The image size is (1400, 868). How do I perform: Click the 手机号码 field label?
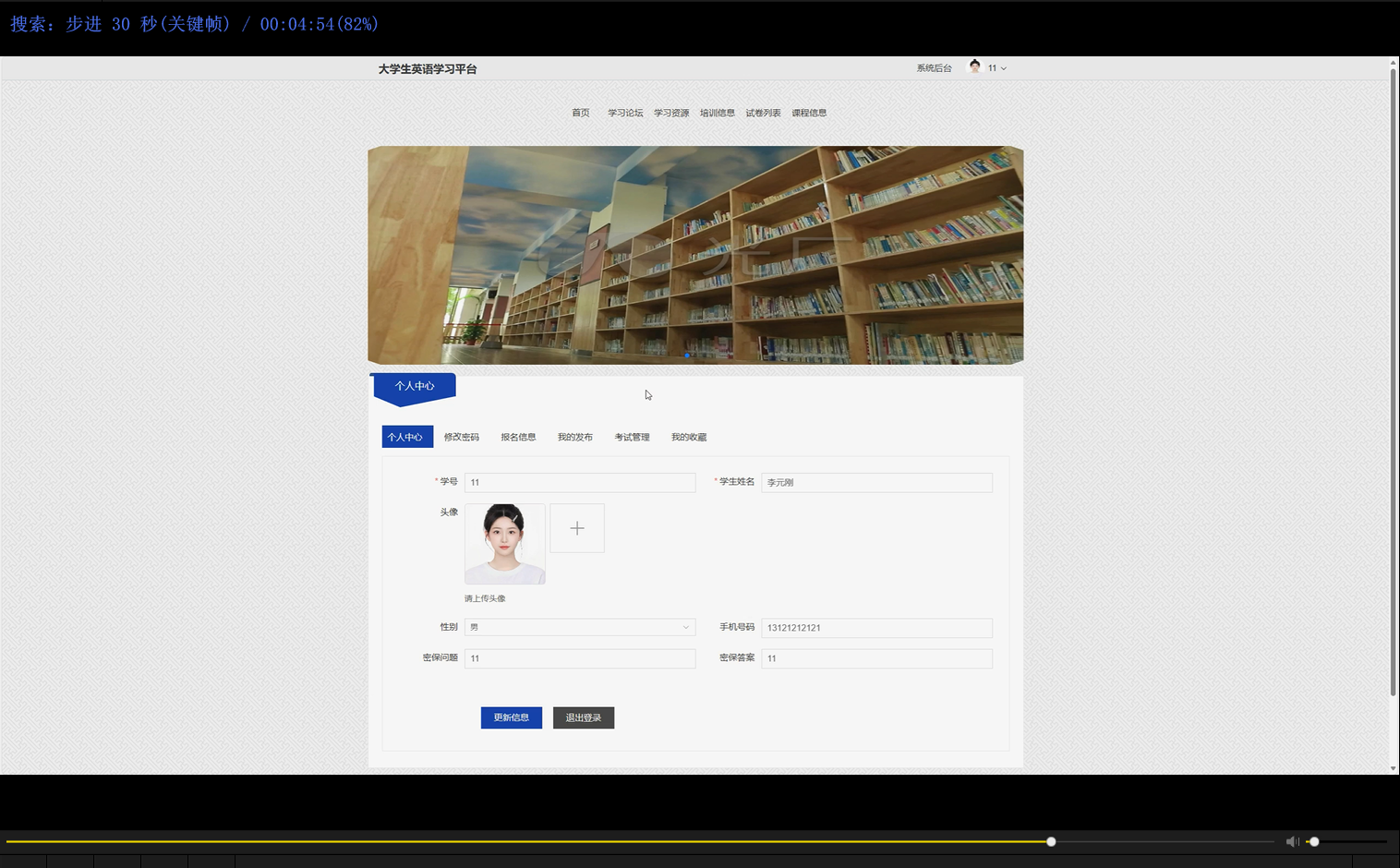[737, 627]
